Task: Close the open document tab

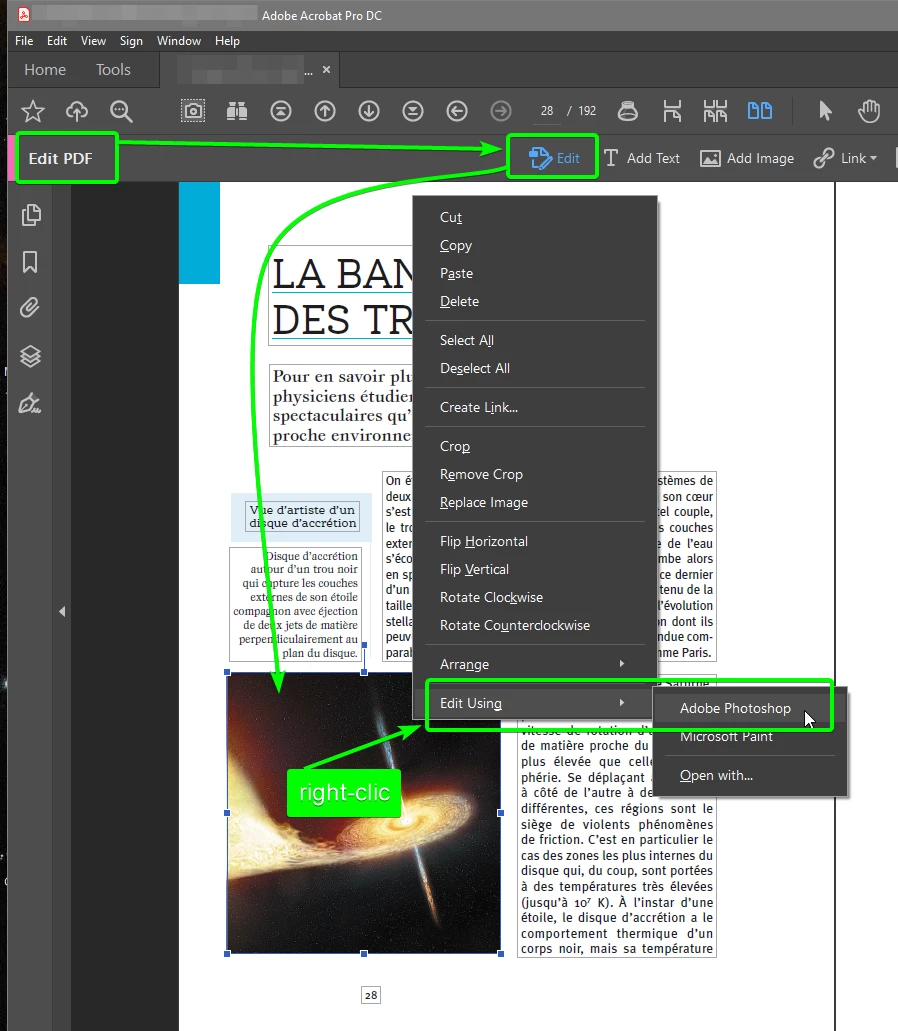Action: tap(327, 70)
